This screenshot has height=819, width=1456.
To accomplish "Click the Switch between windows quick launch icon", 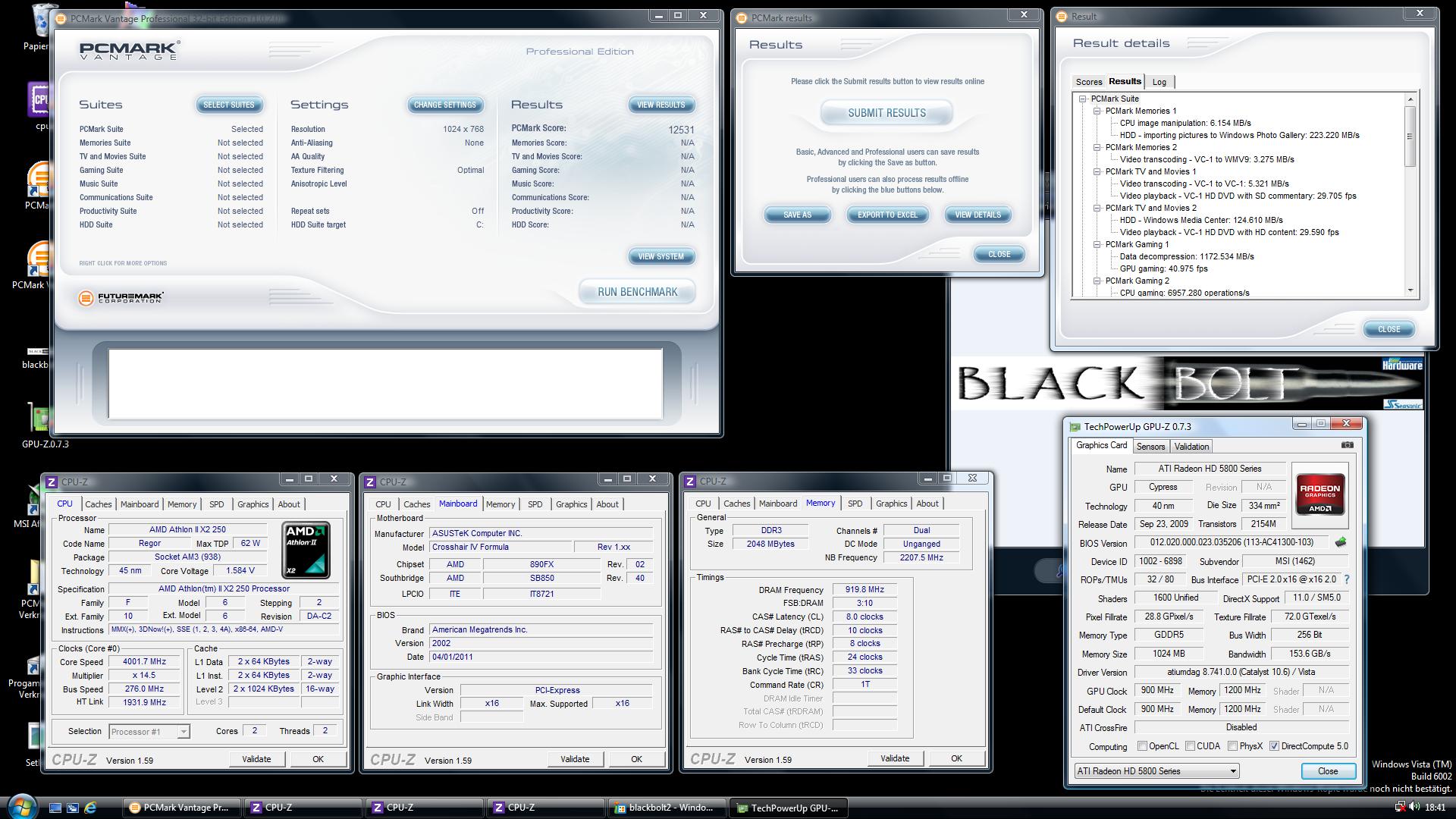I will [x=73, y=808].
